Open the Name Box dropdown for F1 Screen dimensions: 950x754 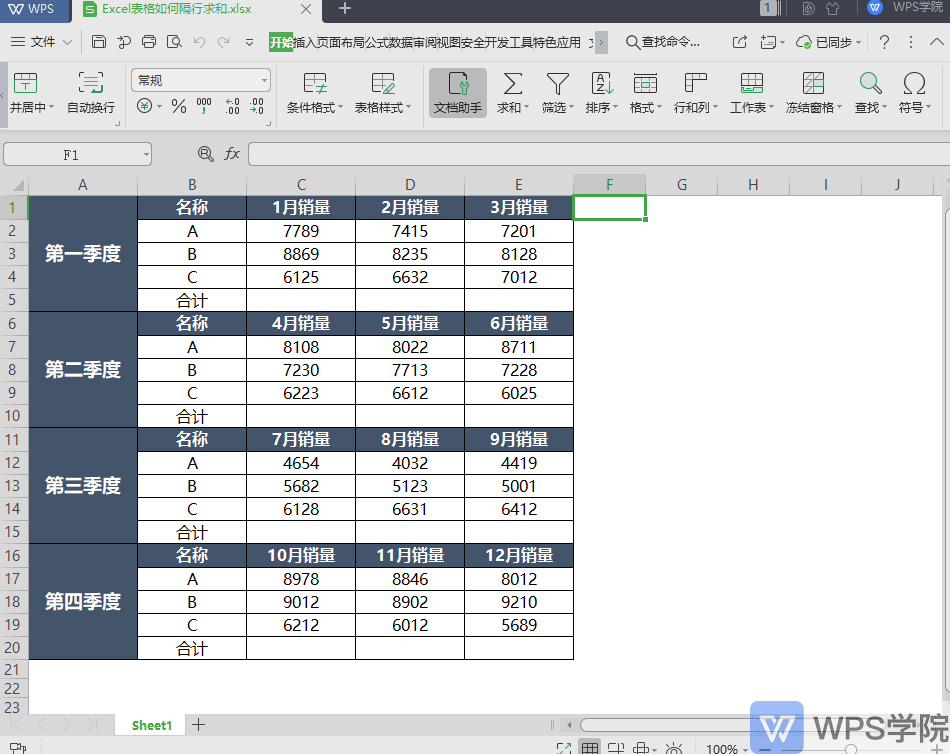click(x=146, y=154)
